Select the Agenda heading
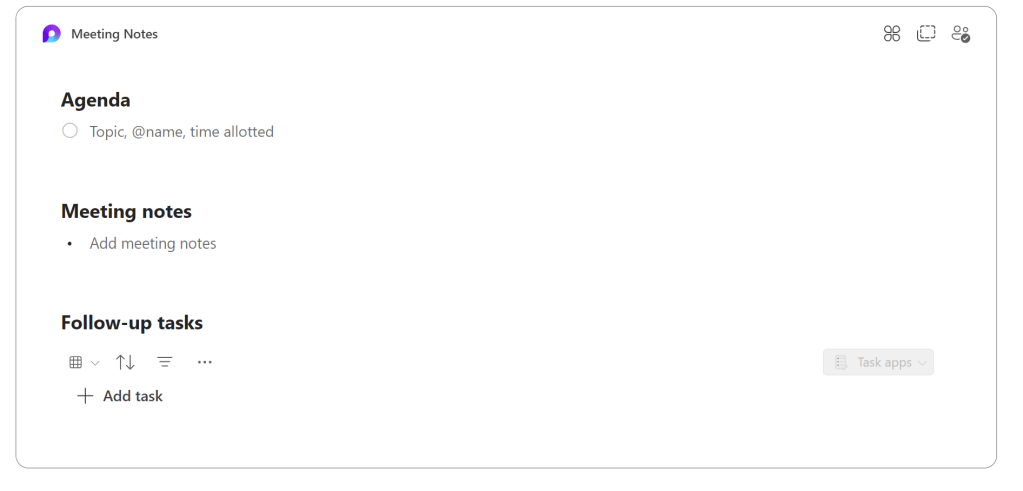 (x=96, y=100)
